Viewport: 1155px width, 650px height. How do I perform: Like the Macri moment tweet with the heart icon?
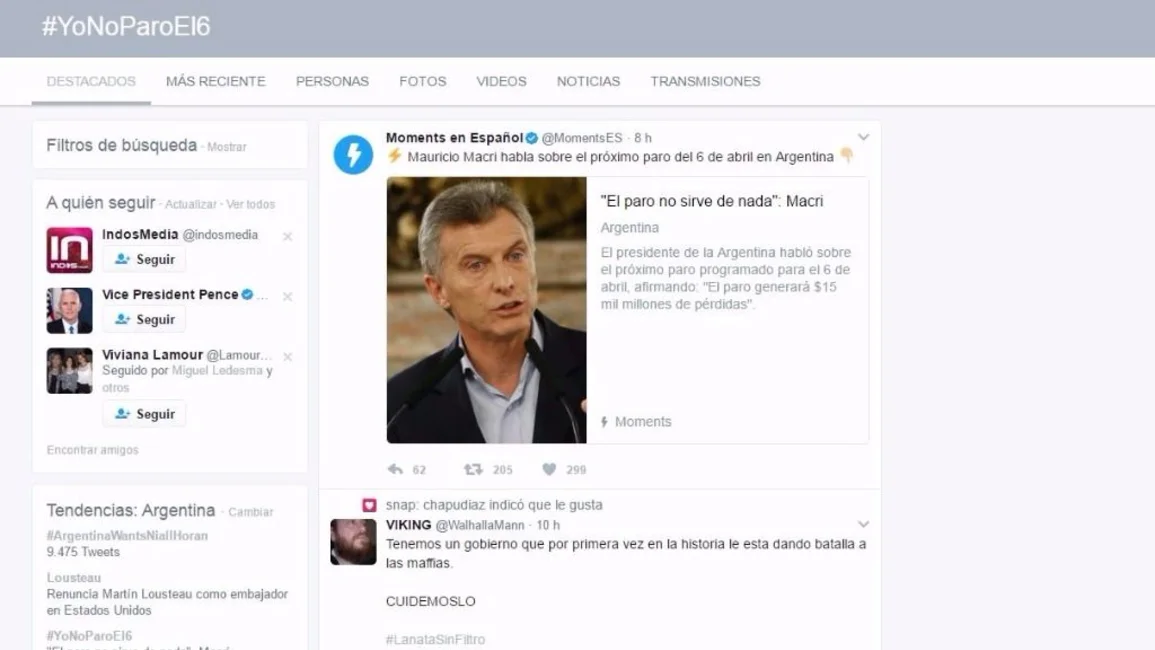coord(550,469)
